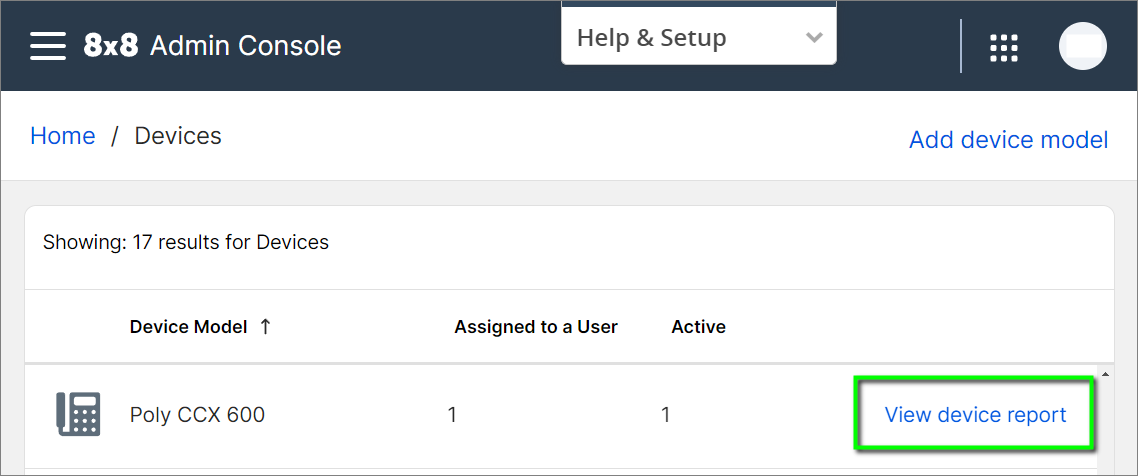Click the 8x8 logo
The image size is (1138, 476).
110,46
